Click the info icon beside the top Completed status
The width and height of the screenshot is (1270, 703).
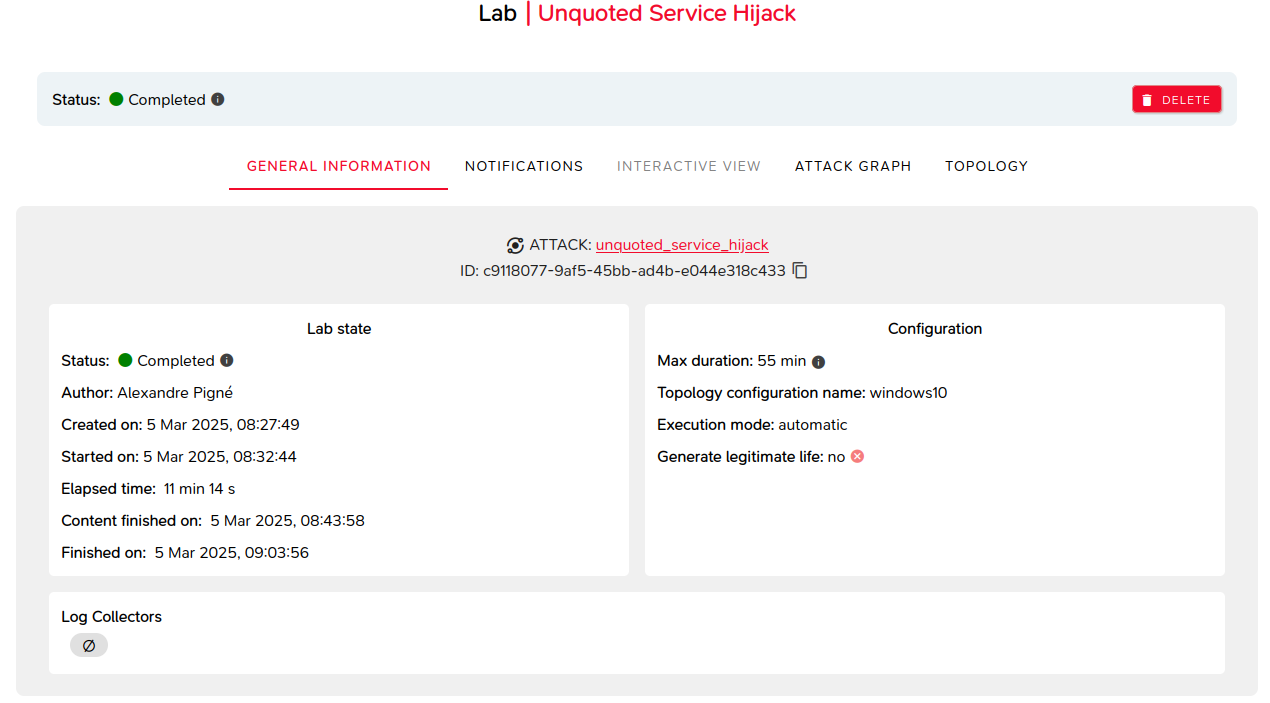(x=218, y=100)
